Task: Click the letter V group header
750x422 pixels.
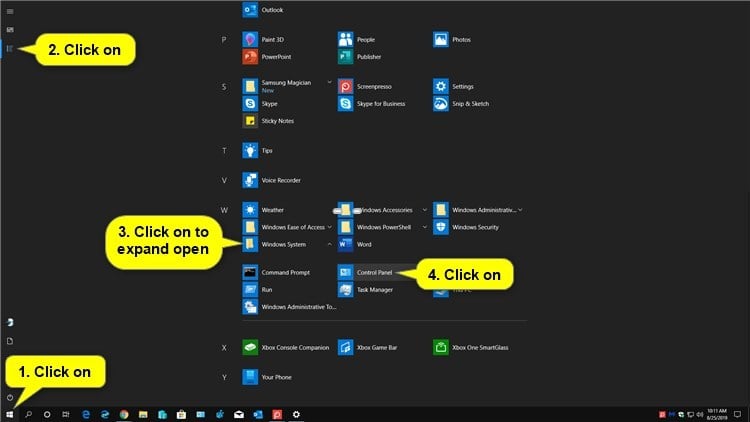Action: coord(224,180)
